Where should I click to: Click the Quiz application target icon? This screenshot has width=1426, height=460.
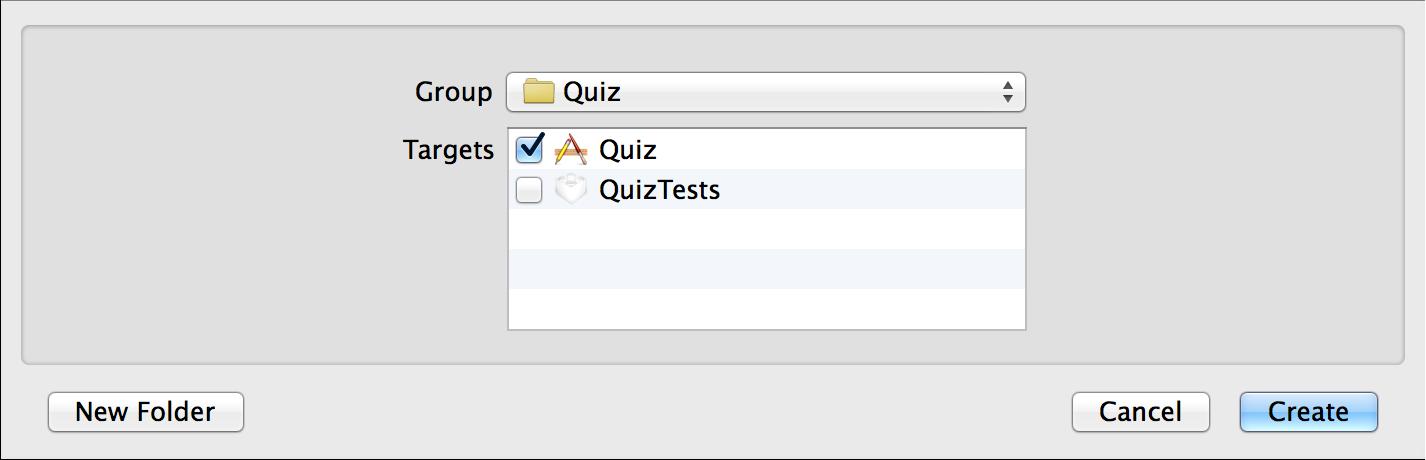coord(570,149)
